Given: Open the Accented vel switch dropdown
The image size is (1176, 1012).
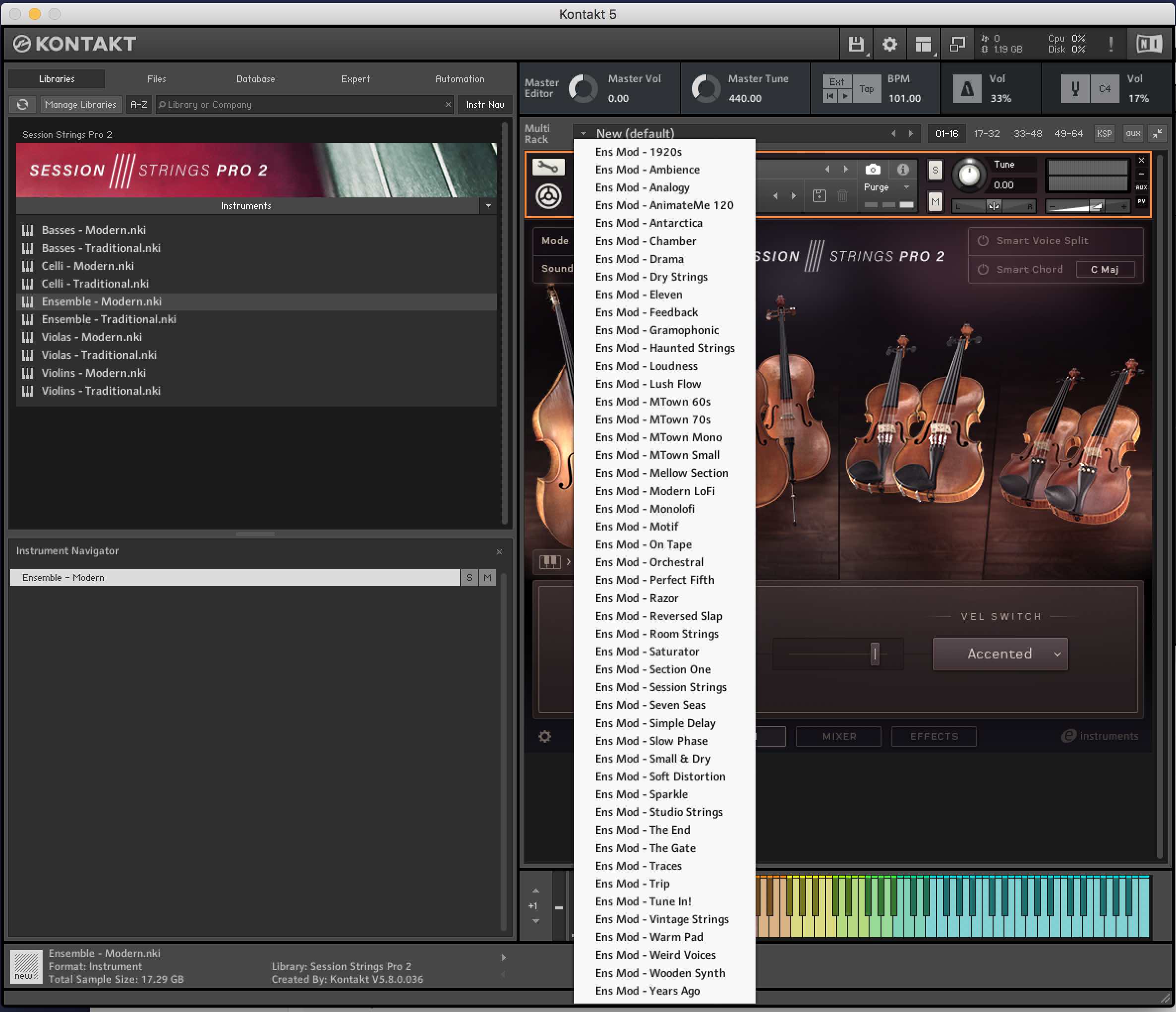Looking at the screenshot, I should coord(1000,654).
